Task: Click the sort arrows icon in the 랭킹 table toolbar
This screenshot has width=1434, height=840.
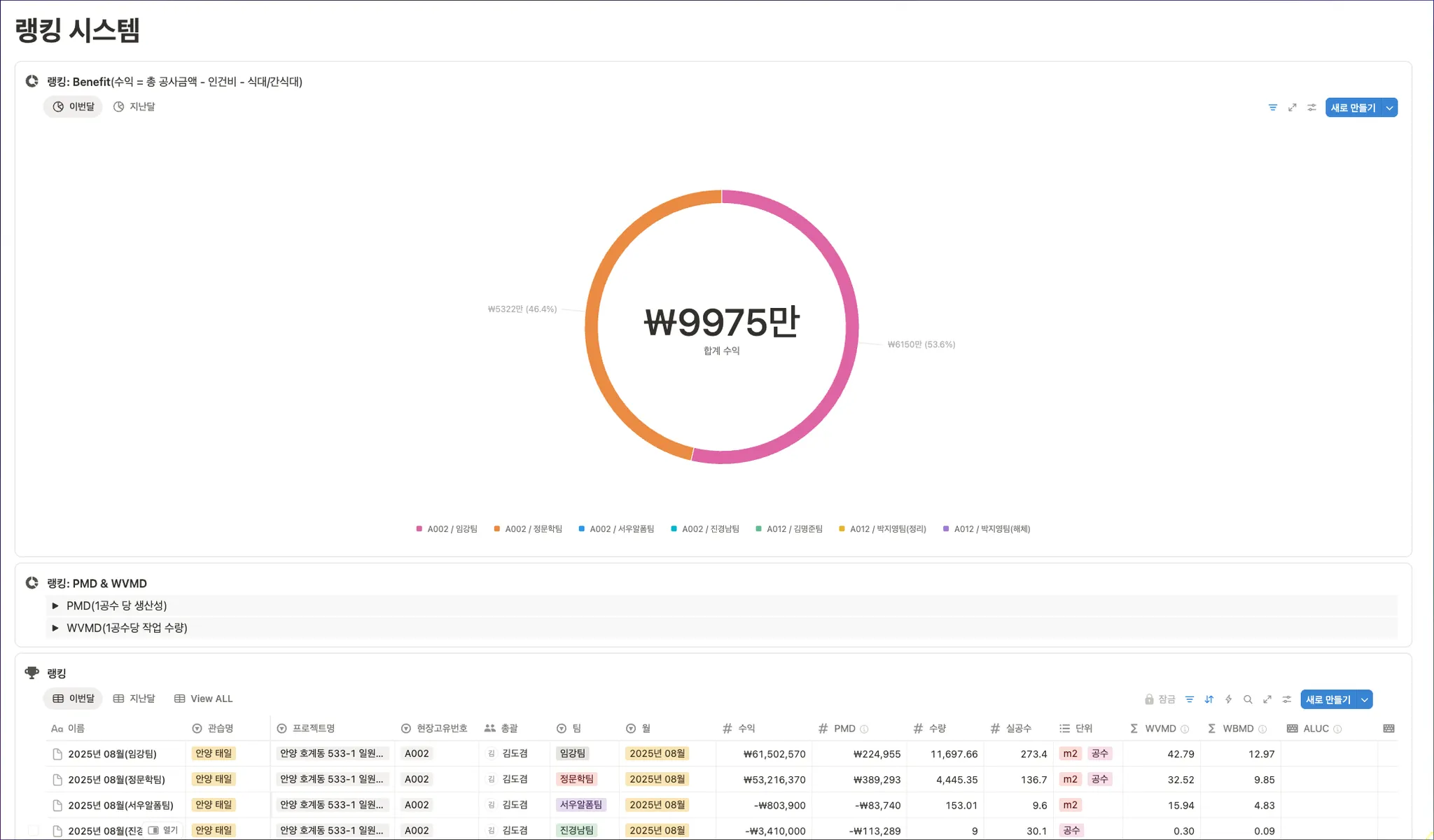Action: point(1209,699)
